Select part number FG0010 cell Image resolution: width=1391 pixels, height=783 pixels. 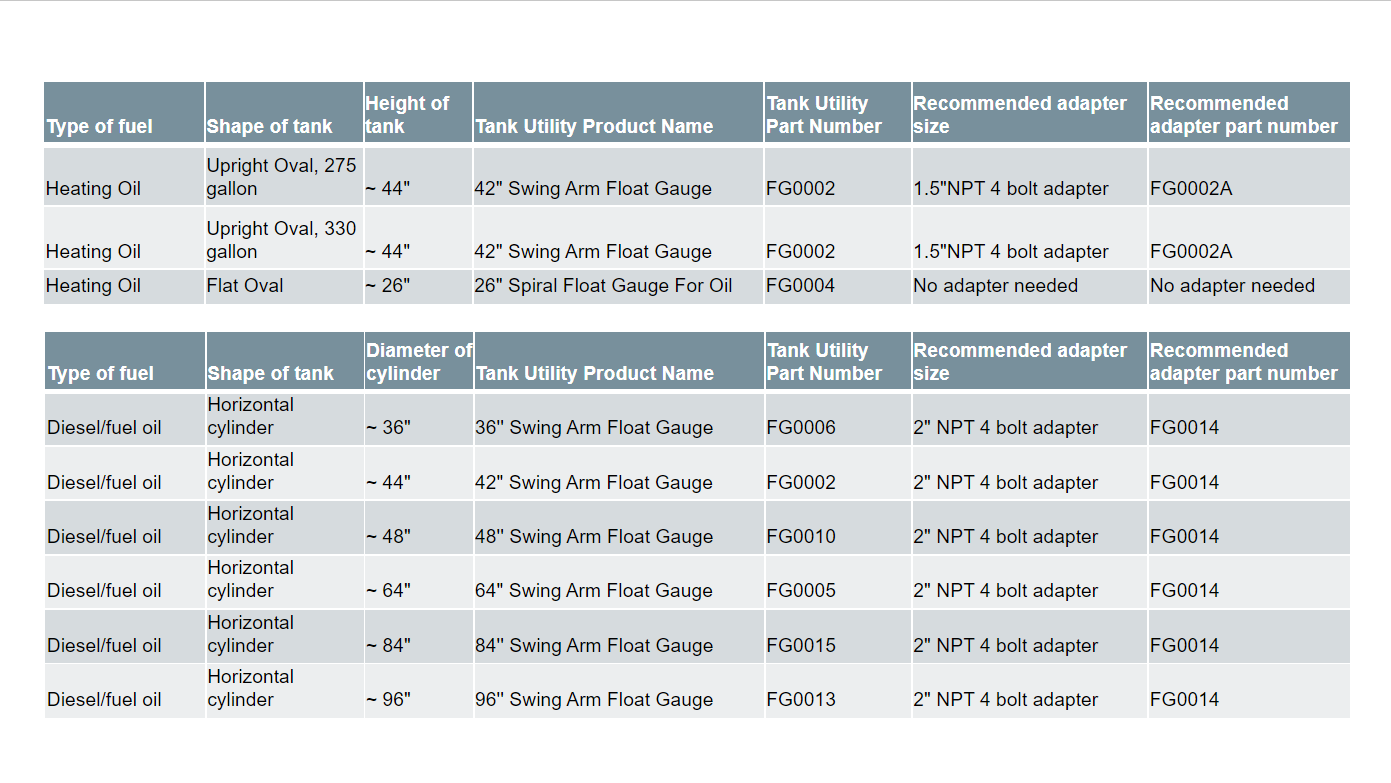pyautogui.click(x=838, y=528)
